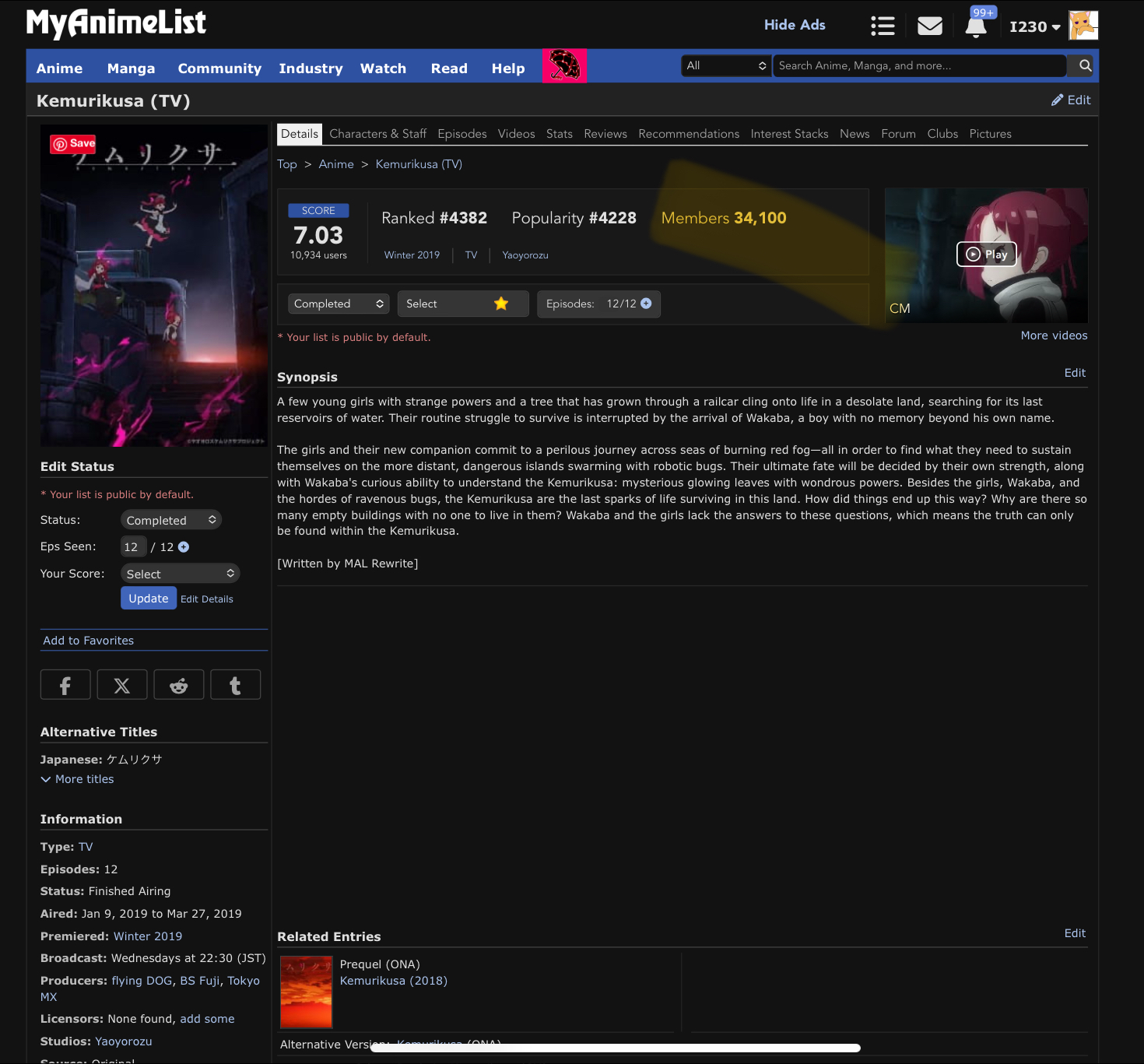
Task: Click the profile avatar picture
Action: [x=1083, y=26]
